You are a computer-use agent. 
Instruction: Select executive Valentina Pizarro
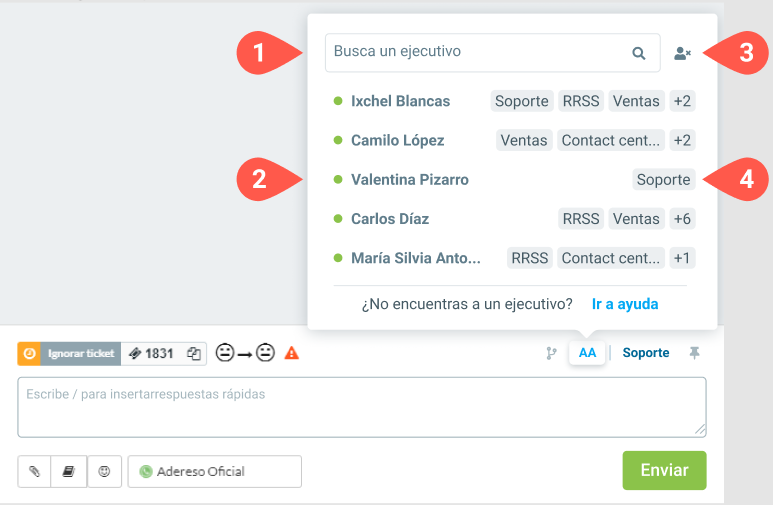[409, 180]
